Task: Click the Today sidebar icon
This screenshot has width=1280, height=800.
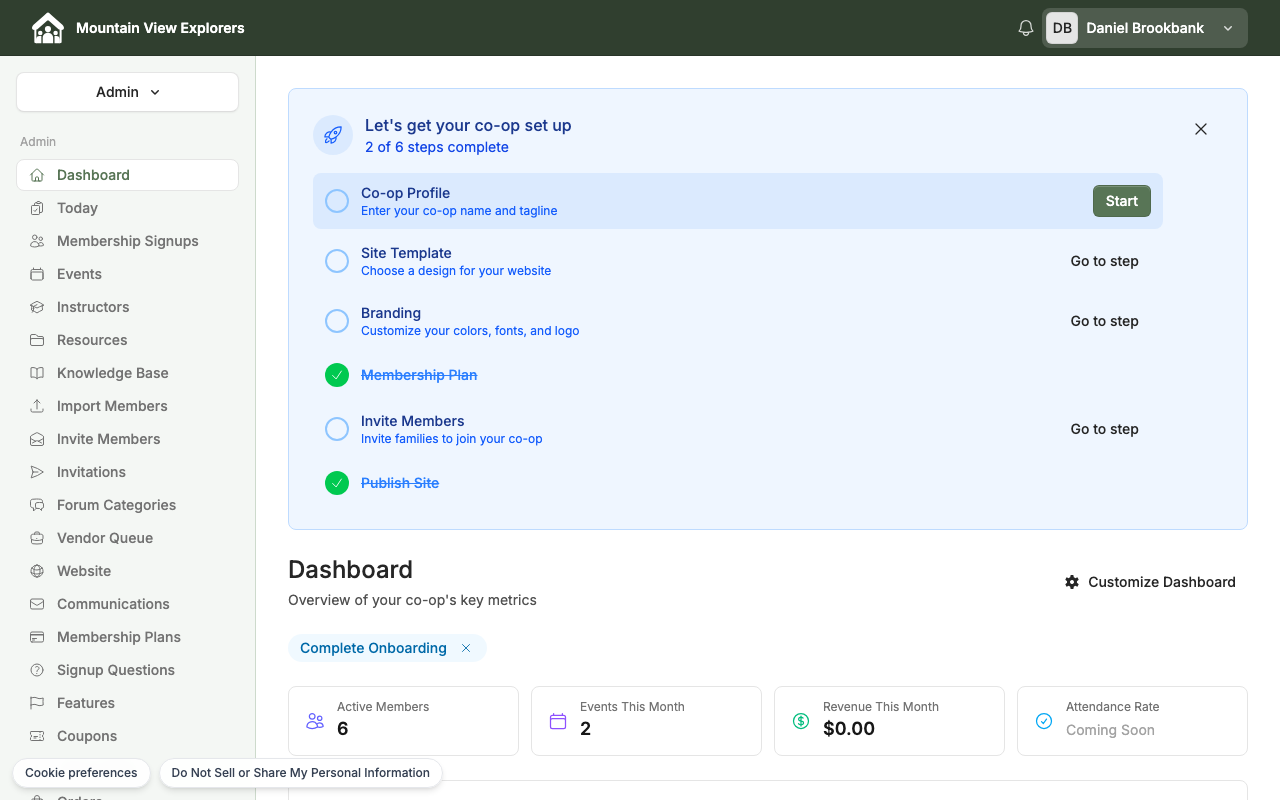Action: [x=37, y=208]
